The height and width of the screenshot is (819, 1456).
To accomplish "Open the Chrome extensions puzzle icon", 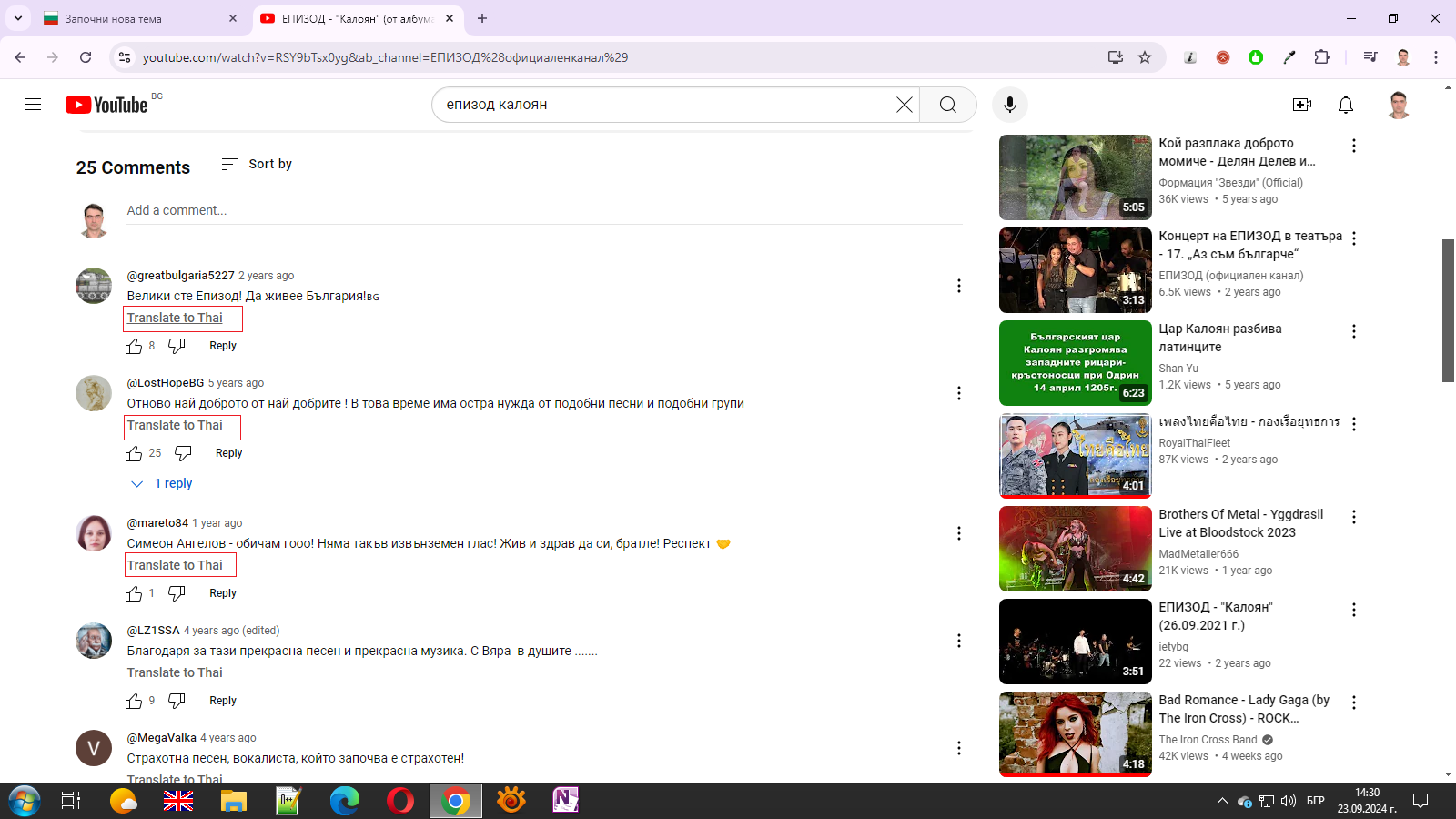I will click(x=1322, y=57).
